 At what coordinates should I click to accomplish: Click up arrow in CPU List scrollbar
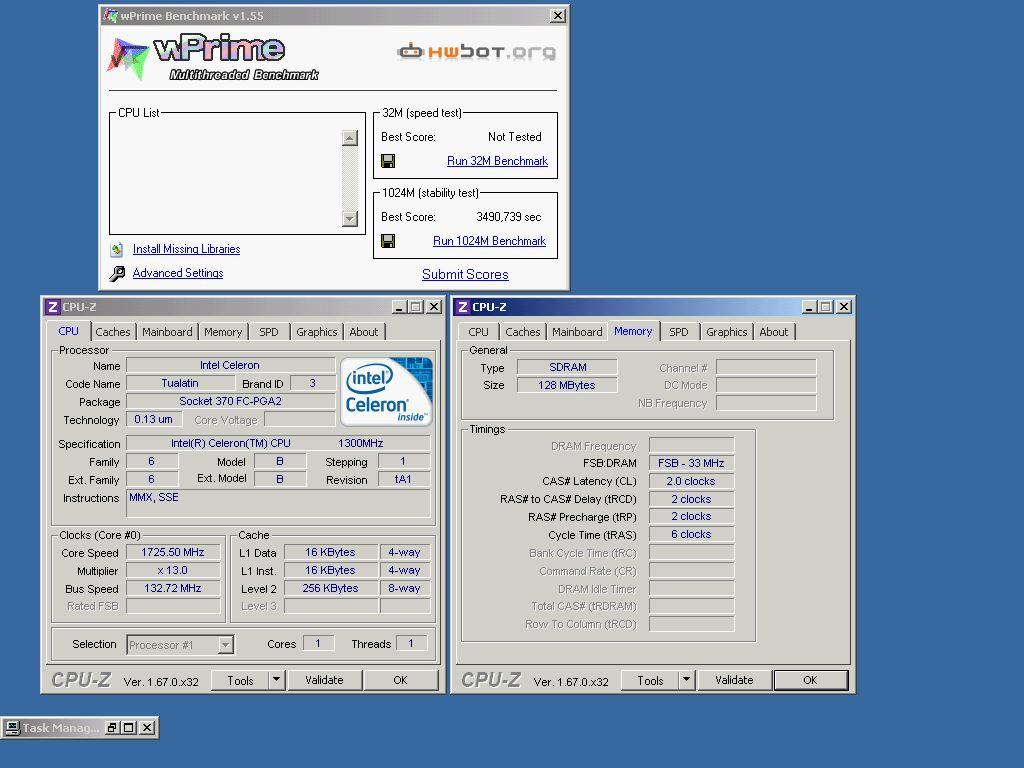point(350,138)
